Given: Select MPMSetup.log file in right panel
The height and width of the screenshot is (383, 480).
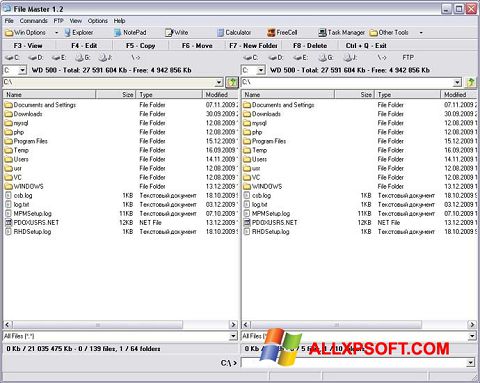Looking at the screenshot, I should coord(266,214).
